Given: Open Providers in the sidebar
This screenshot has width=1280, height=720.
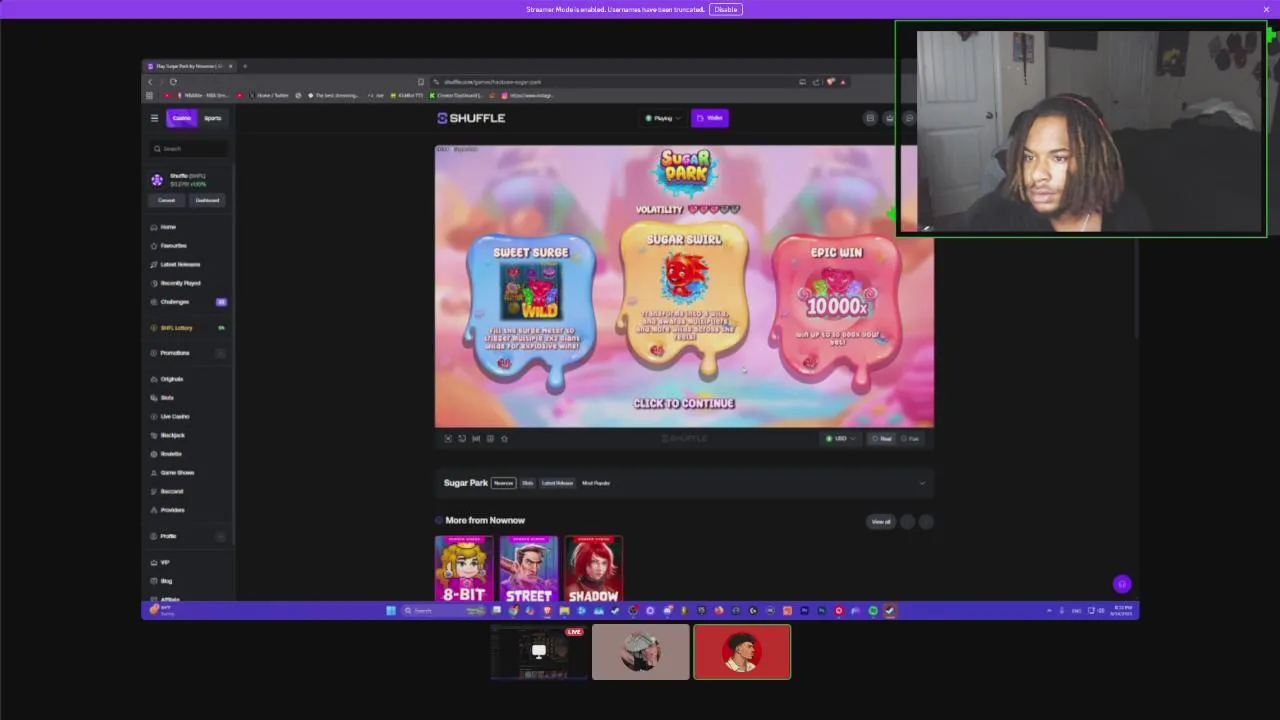Looking at the screenshot, I should [172, 510].
